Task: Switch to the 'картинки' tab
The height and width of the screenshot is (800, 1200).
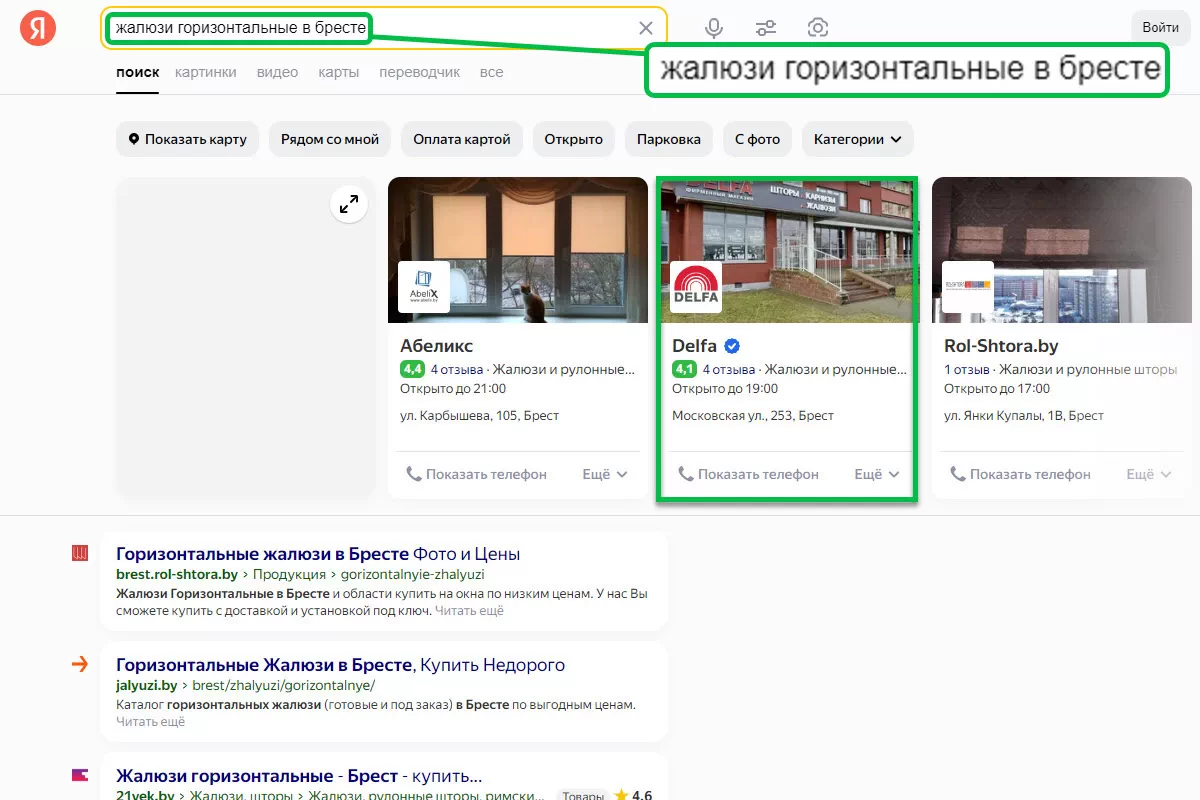Action: 205,72
